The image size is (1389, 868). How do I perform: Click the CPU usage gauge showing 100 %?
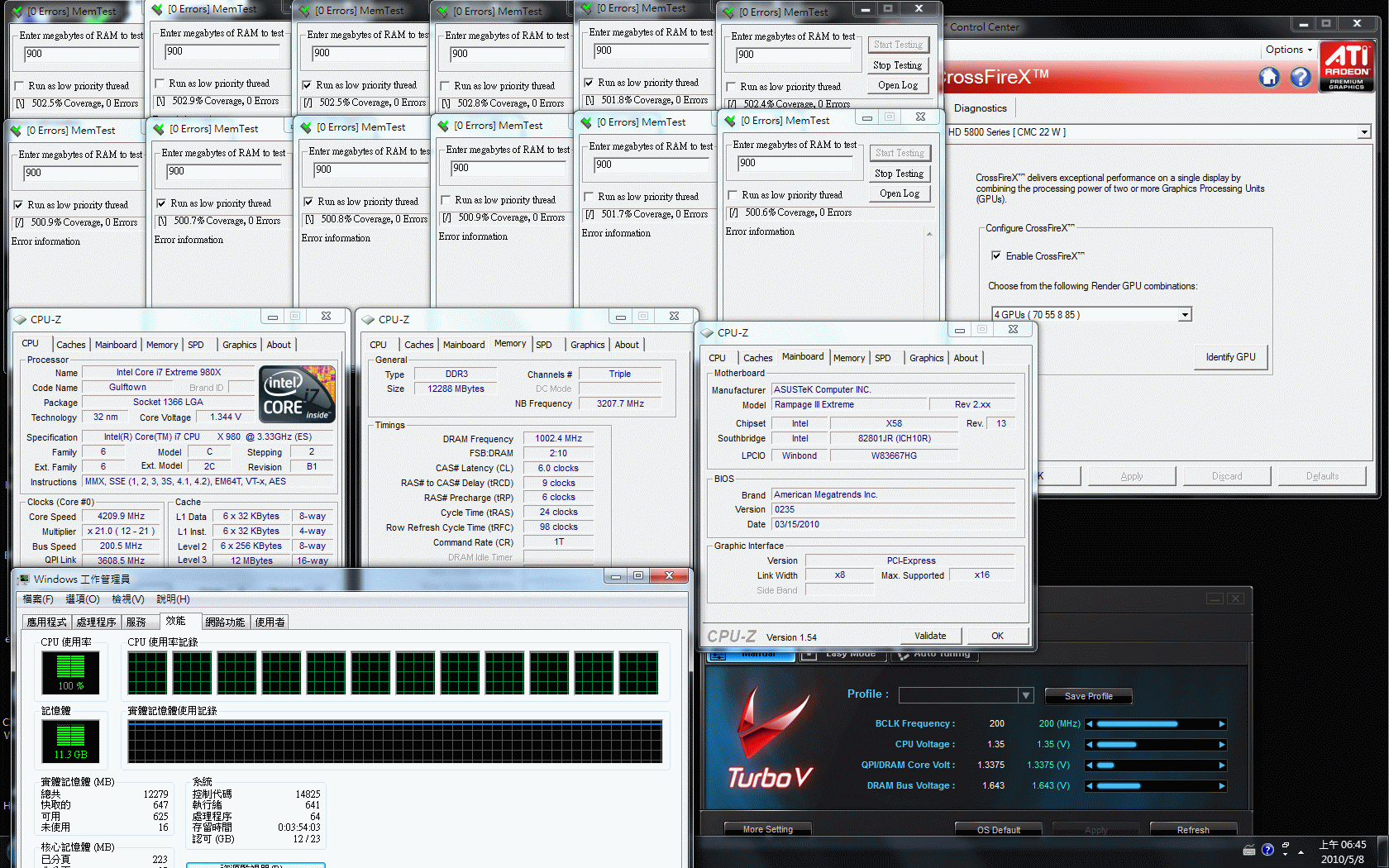[x=71, y=673]
